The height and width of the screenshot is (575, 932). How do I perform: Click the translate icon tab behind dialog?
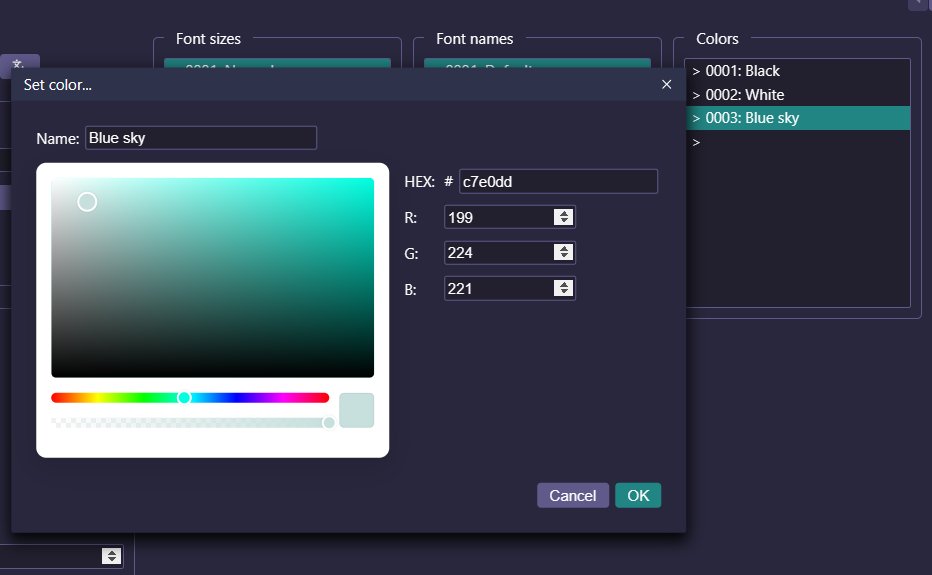(19, 64)
